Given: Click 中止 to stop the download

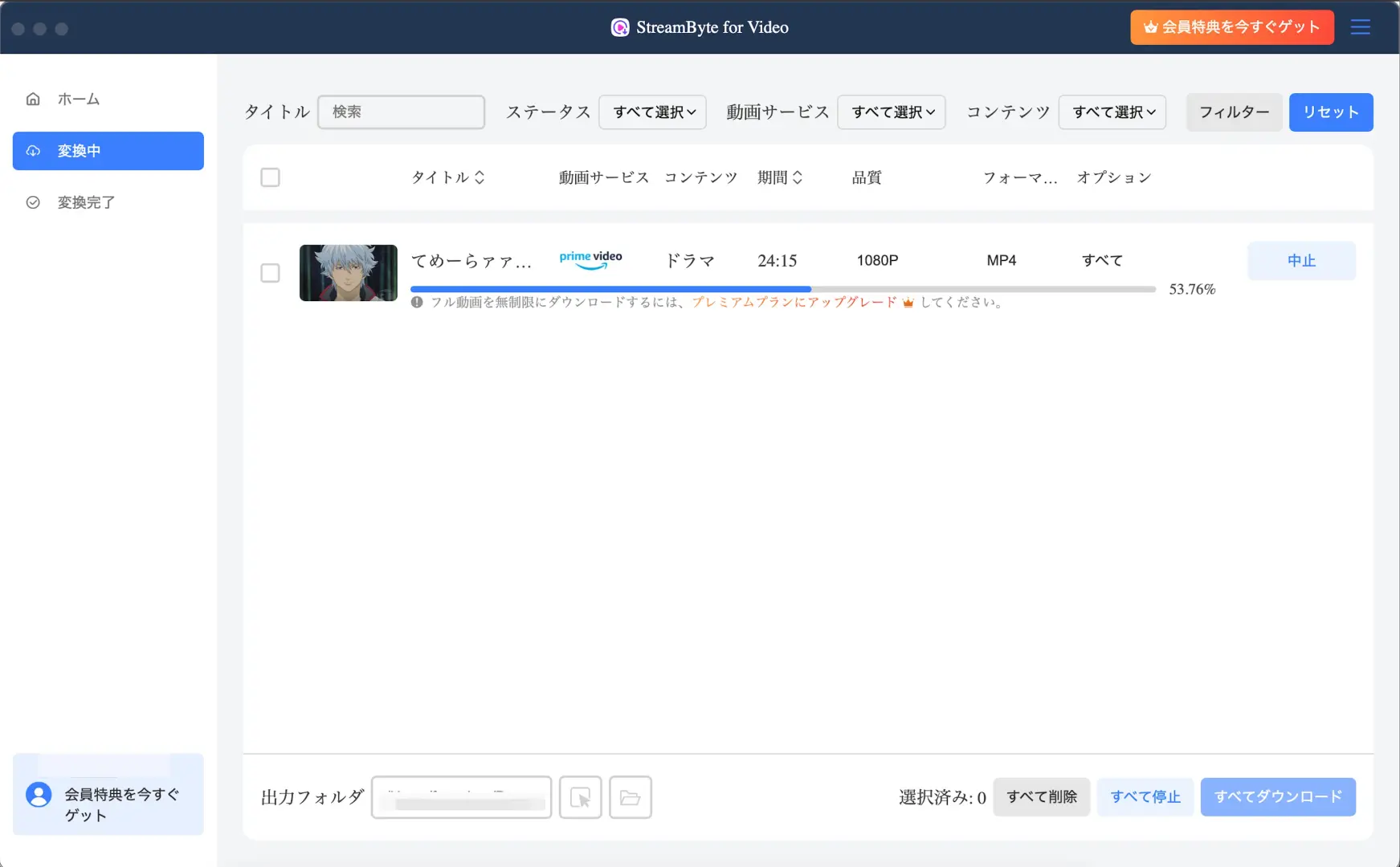Looking at the screenshot, I should tap(1301, 261).
